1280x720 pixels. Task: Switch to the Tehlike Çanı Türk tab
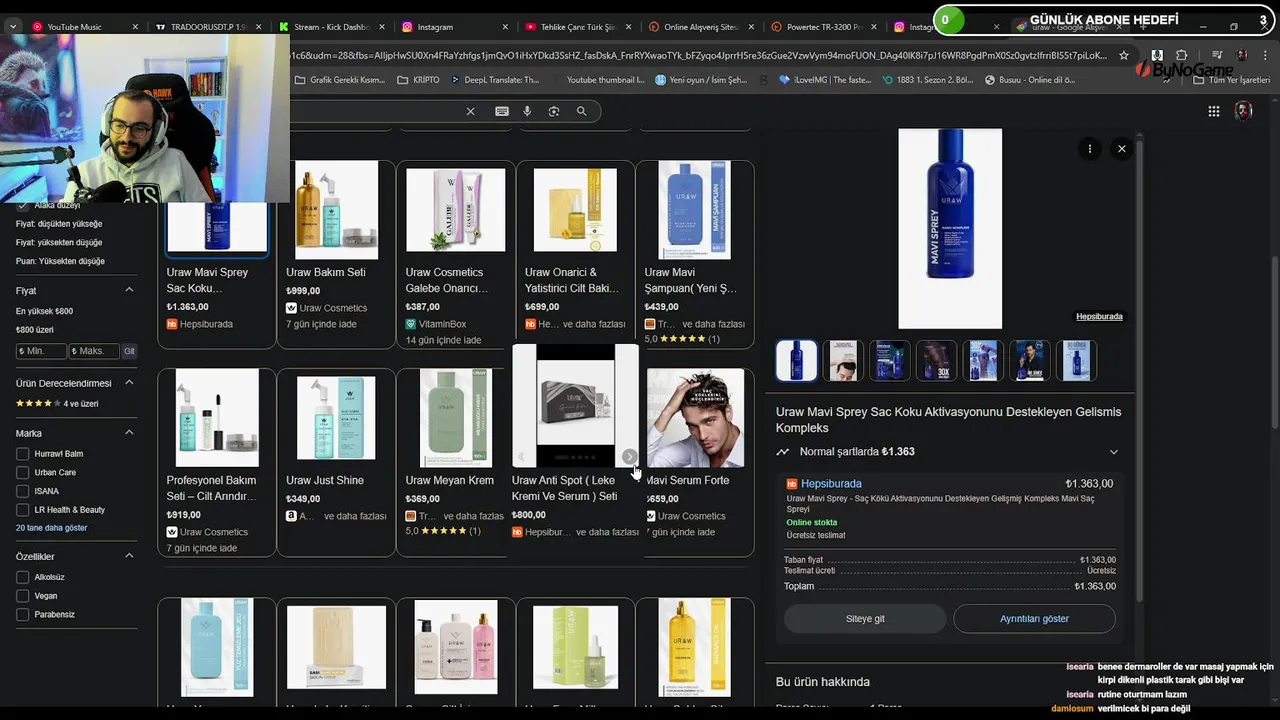(x=577, y=27)
